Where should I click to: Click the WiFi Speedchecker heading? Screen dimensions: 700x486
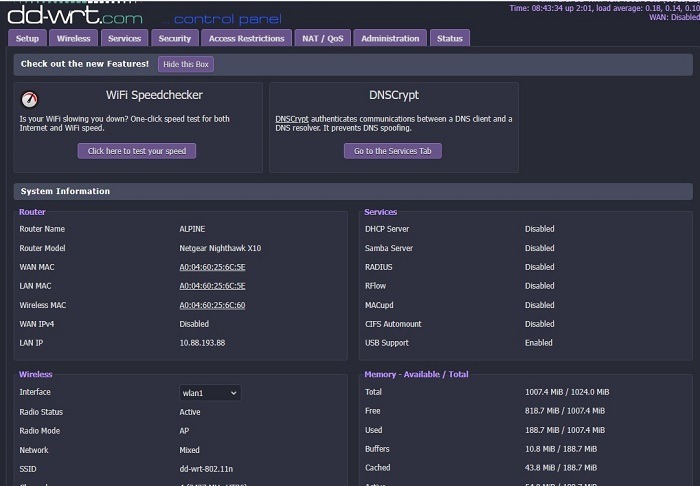(154, 95)
